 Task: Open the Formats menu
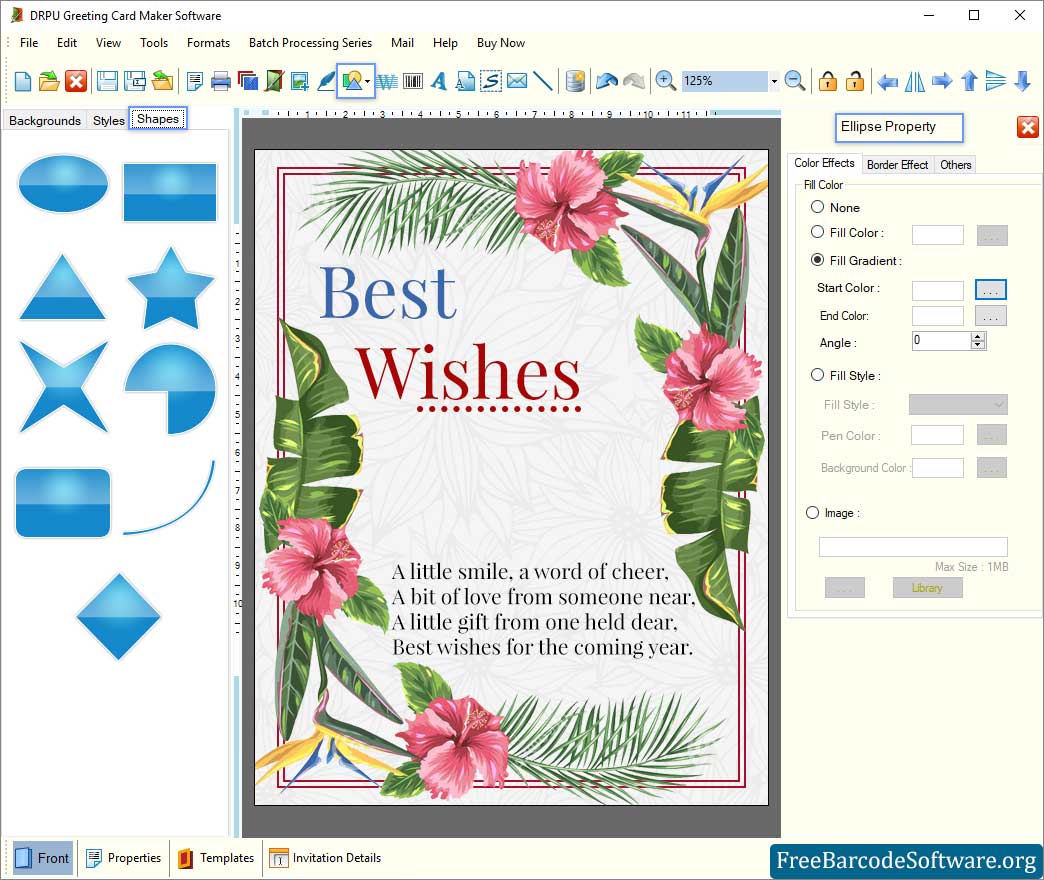[x=208, y=43]
